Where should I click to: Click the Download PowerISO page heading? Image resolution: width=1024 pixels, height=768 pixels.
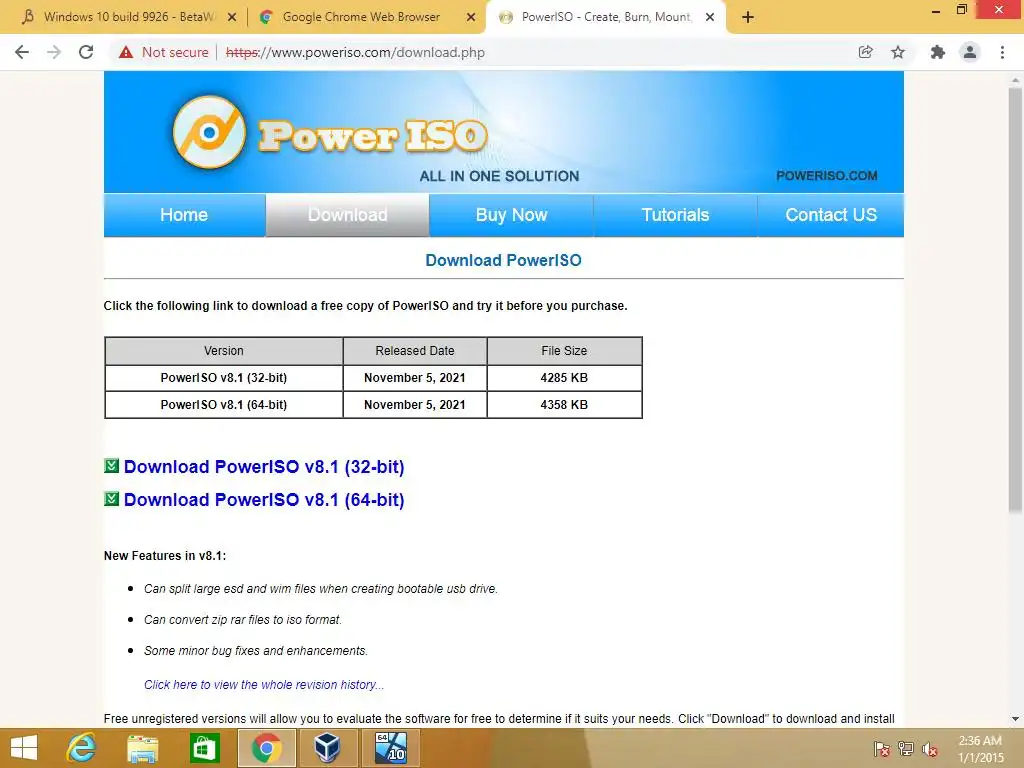click(x=504, y=260)
